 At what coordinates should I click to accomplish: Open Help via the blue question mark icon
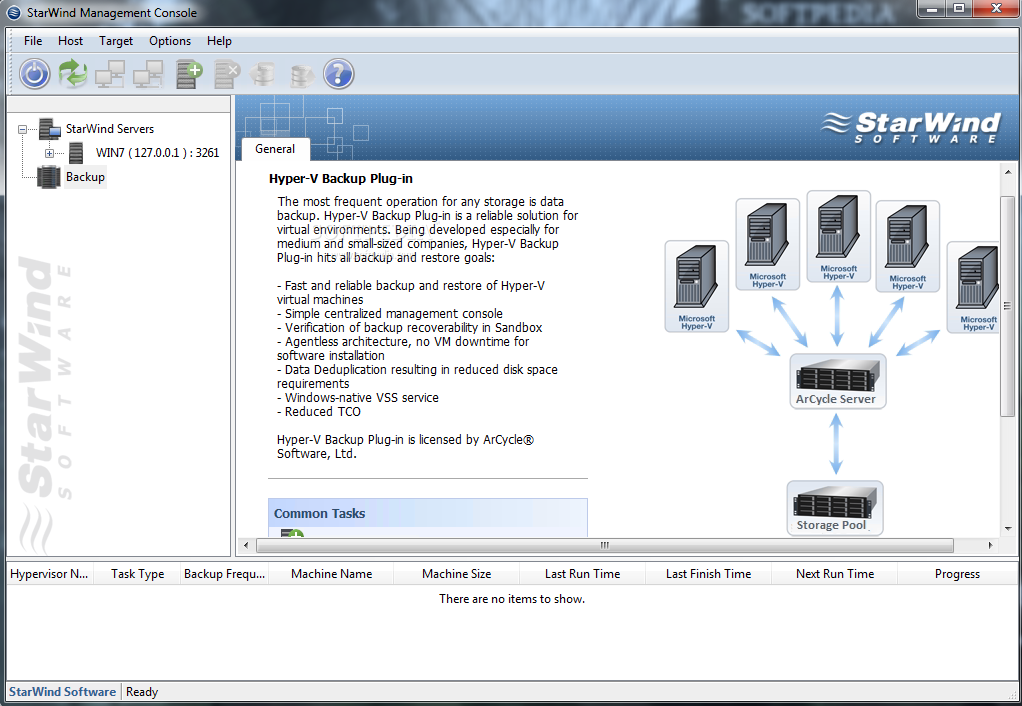tap(339, 74)
